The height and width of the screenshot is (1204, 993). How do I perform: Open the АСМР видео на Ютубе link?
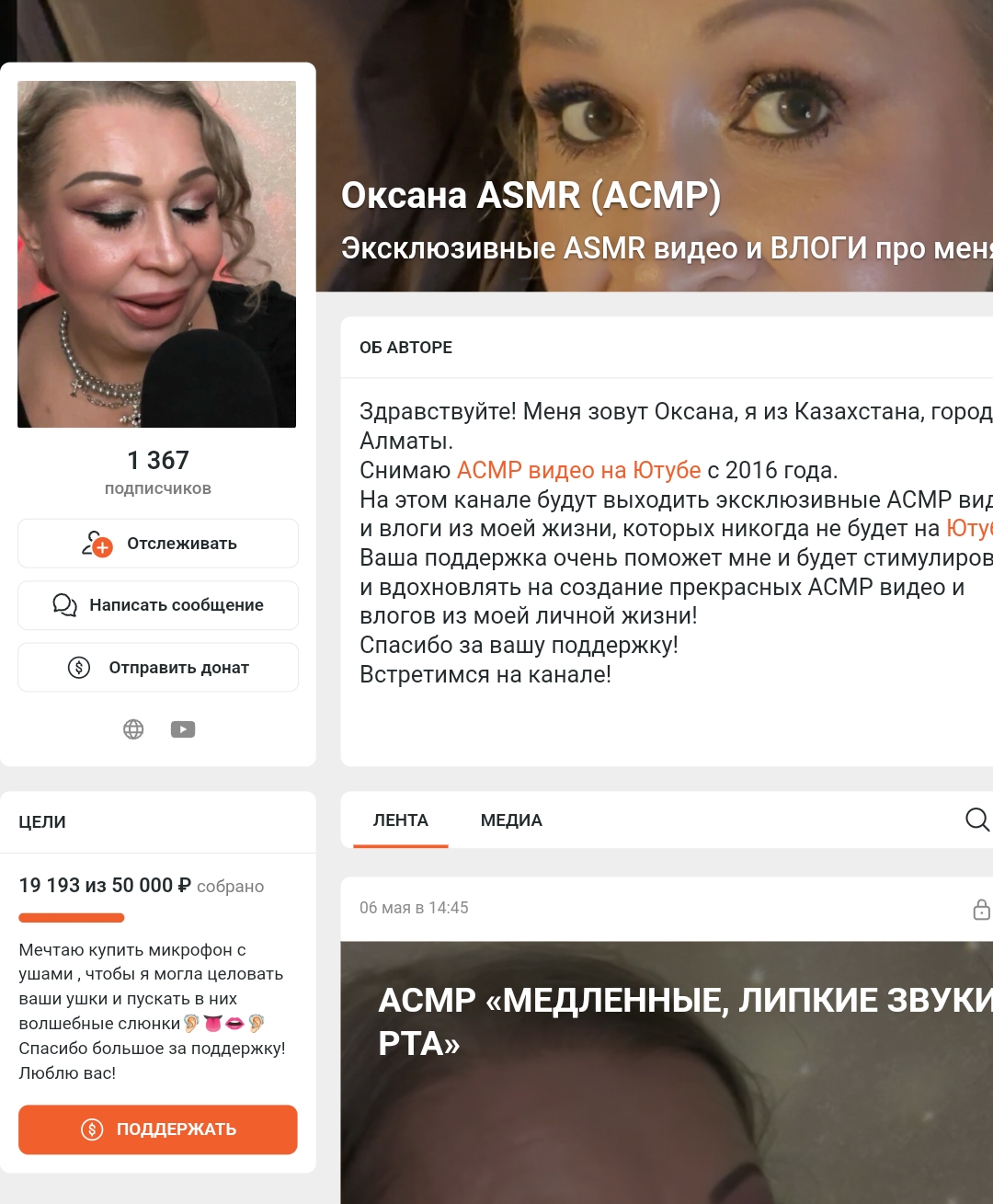point(579,470)
